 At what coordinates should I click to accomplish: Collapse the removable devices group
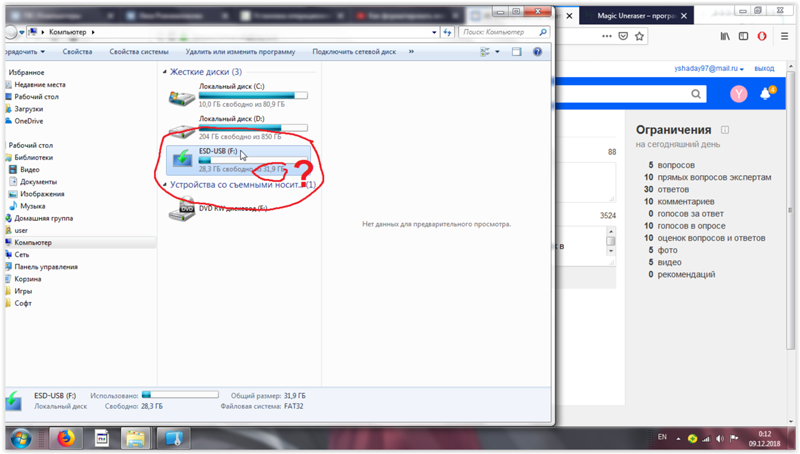point(164,185)
